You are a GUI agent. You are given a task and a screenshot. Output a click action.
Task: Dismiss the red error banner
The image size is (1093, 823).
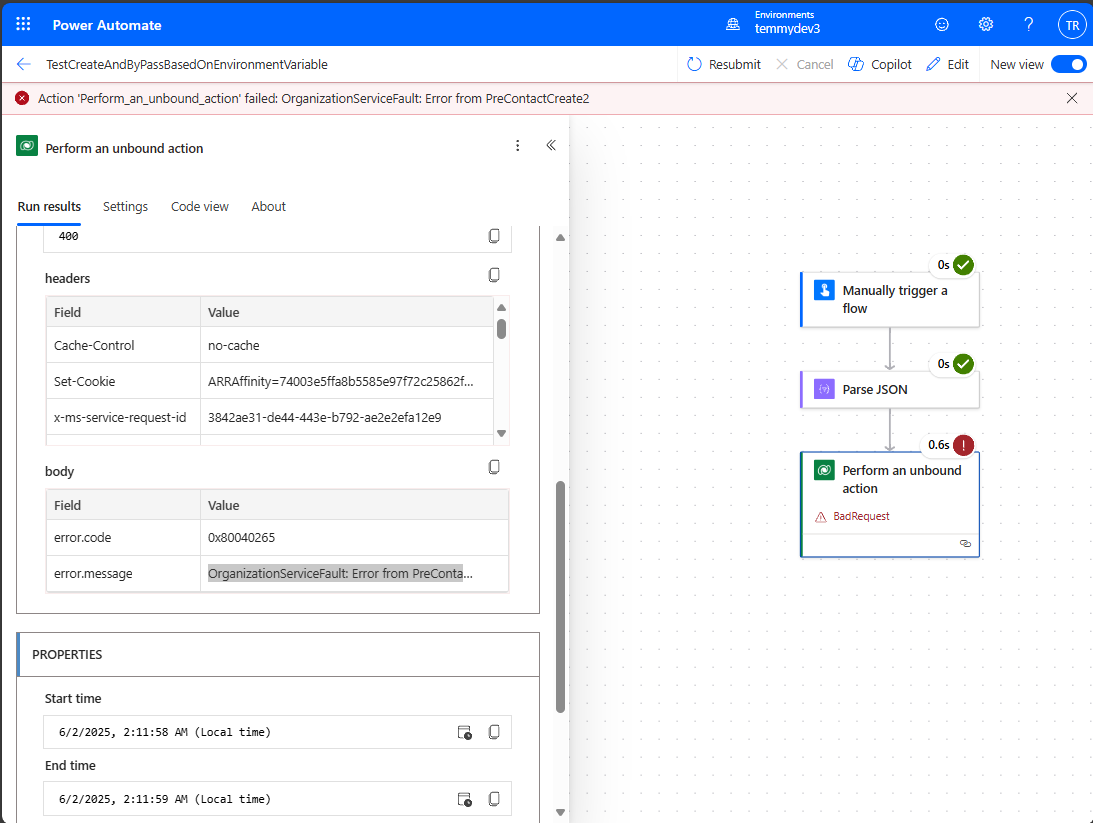pos(1072,98)
